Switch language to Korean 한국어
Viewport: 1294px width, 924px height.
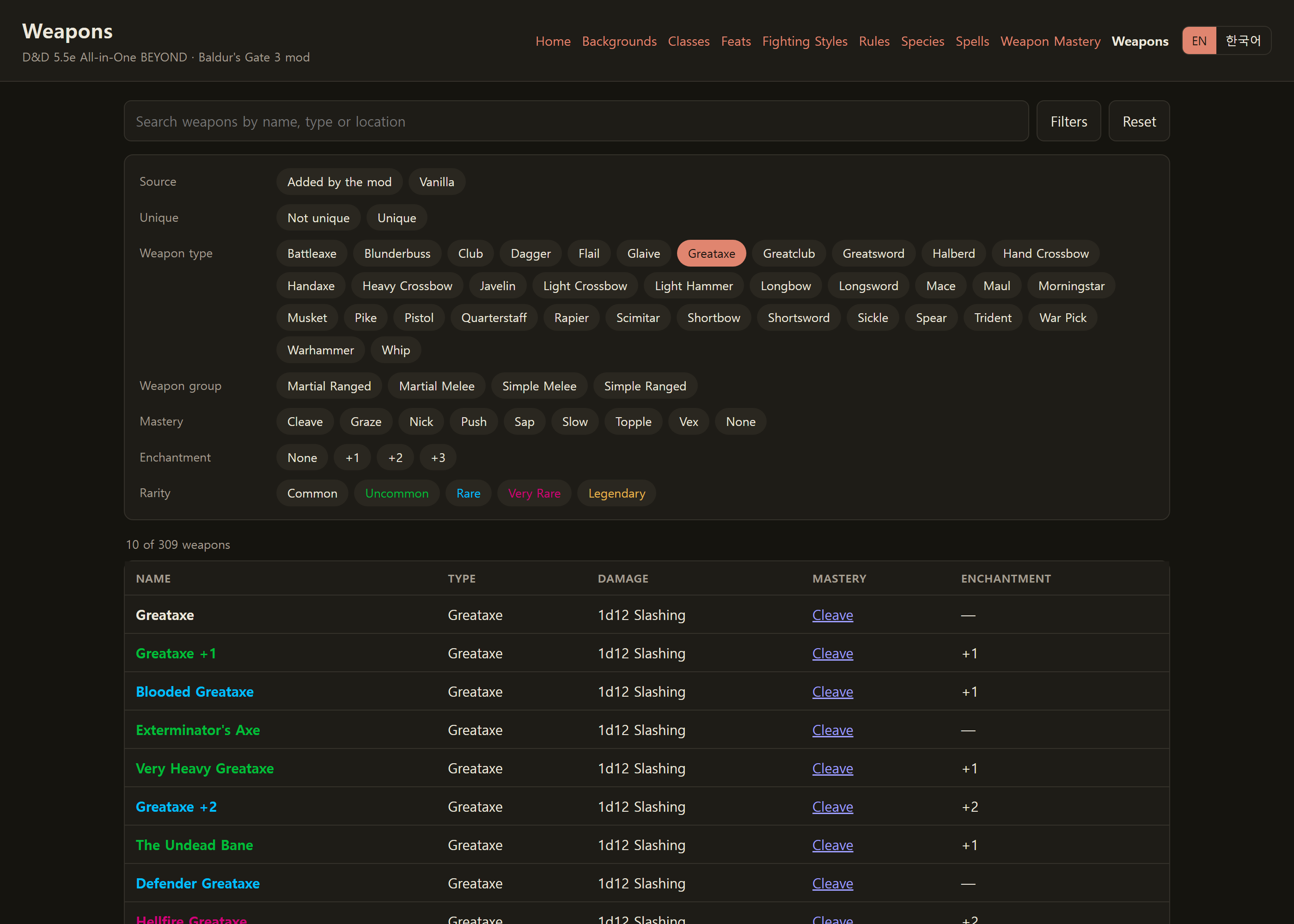1243,41
